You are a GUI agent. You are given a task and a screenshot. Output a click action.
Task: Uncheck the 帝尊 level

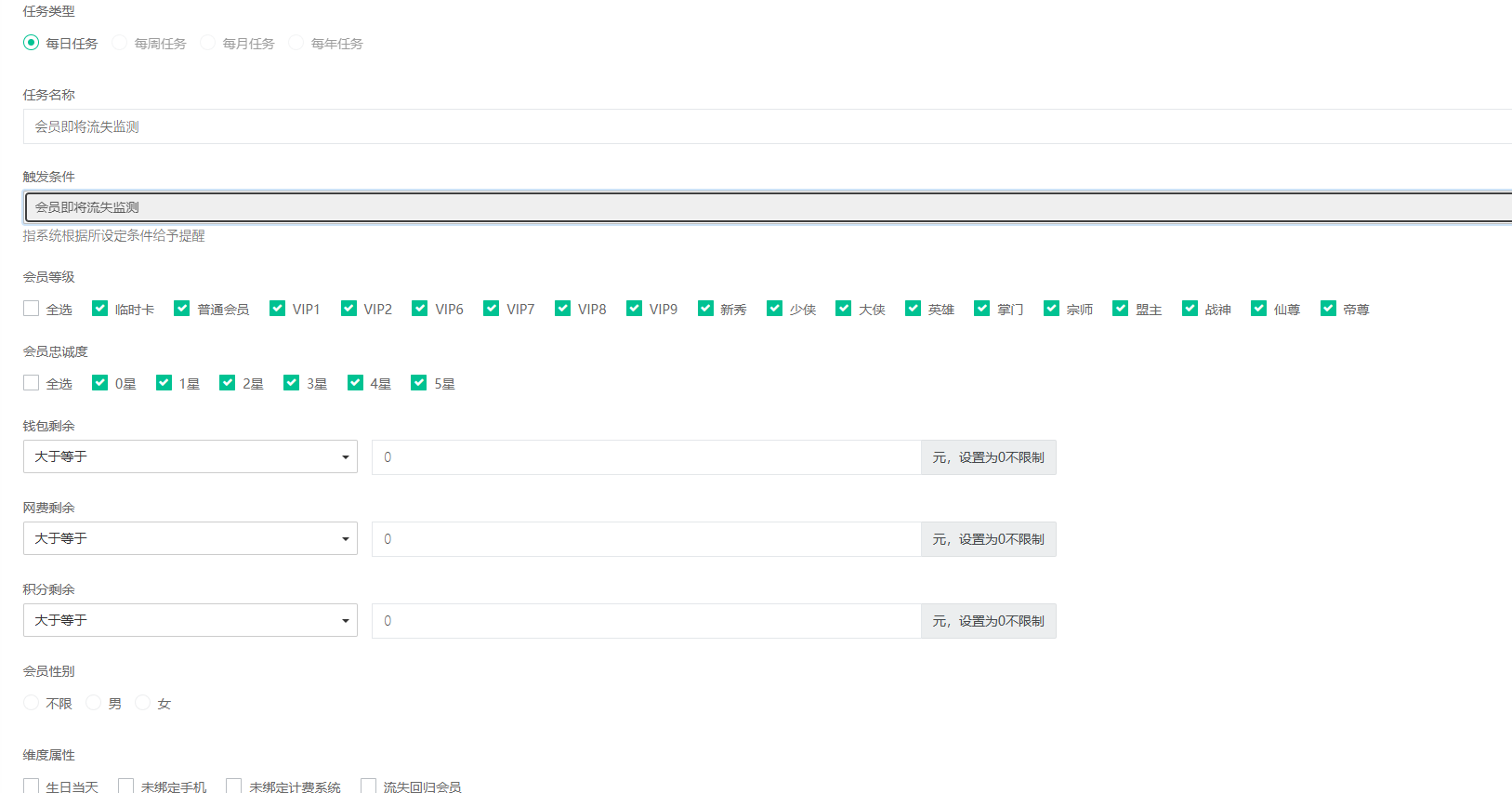tap(1328, 309)
